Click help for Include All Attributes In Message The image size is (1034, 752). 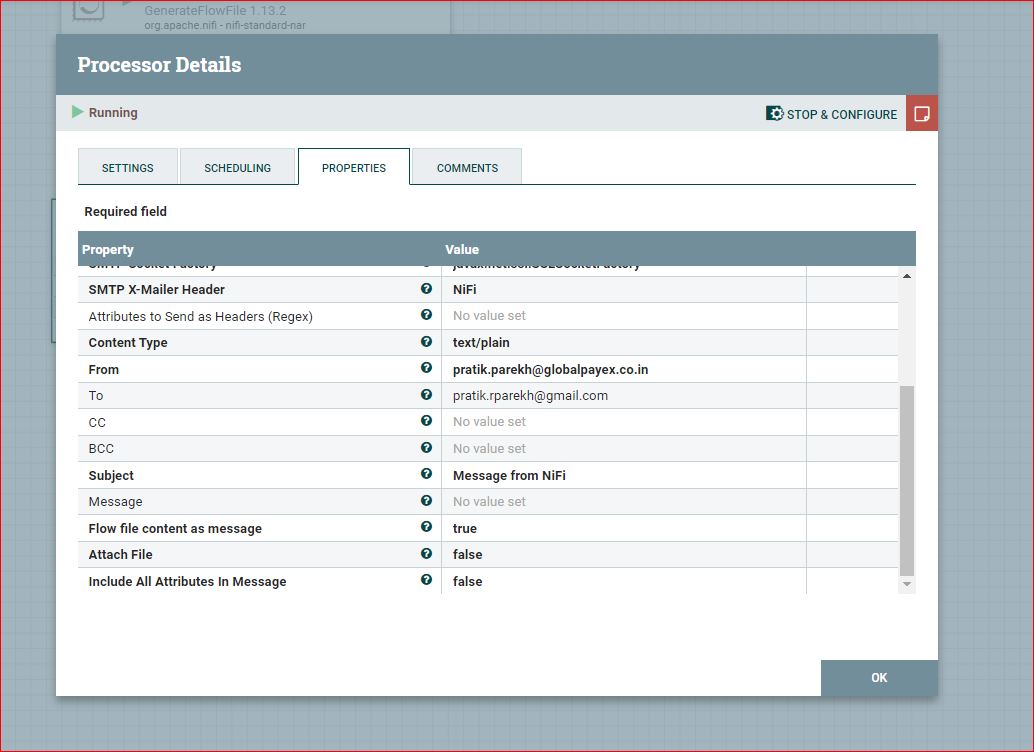[x=426, y=580]
